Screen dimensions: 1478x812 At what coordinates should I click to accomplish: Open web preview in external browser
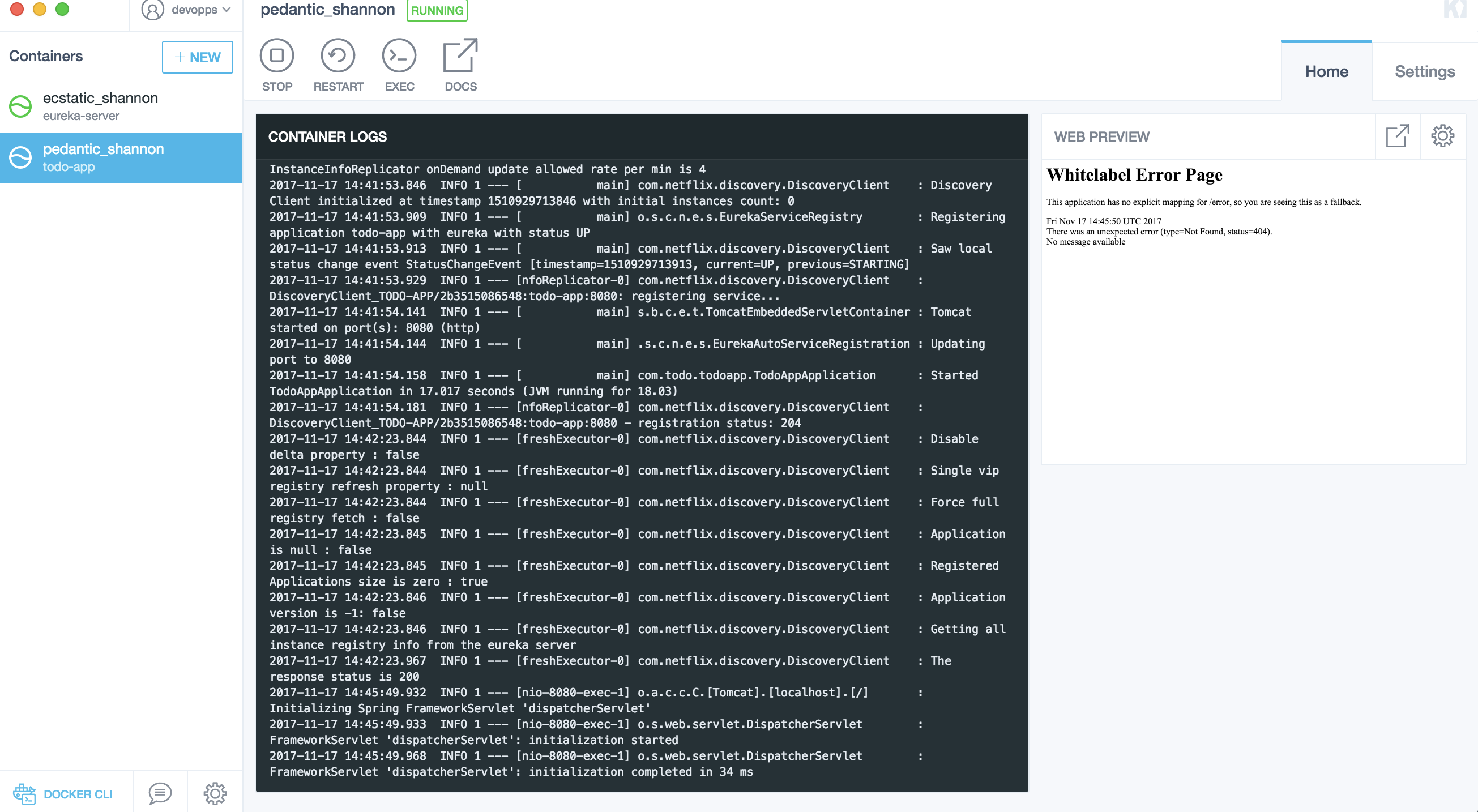(x=1396, y=136)
